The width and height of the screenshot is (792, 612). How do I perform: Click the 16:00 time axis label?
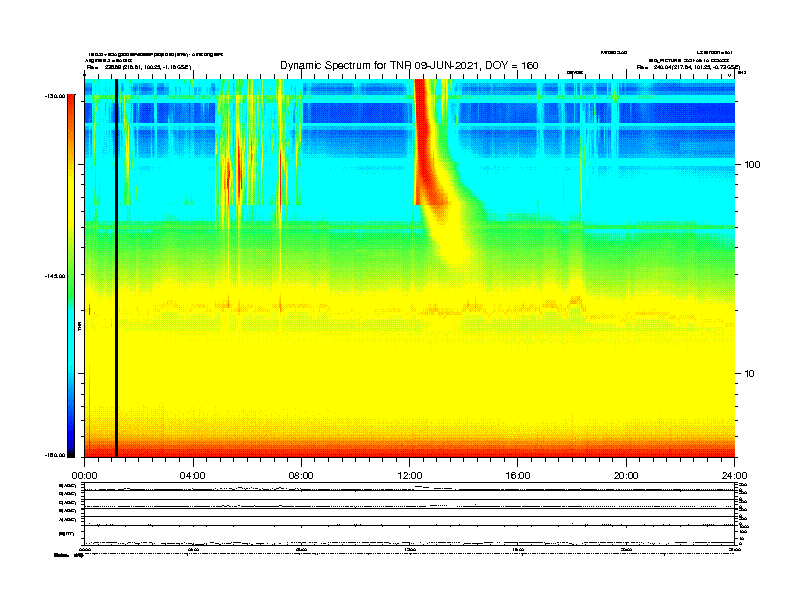click(518, 476)
